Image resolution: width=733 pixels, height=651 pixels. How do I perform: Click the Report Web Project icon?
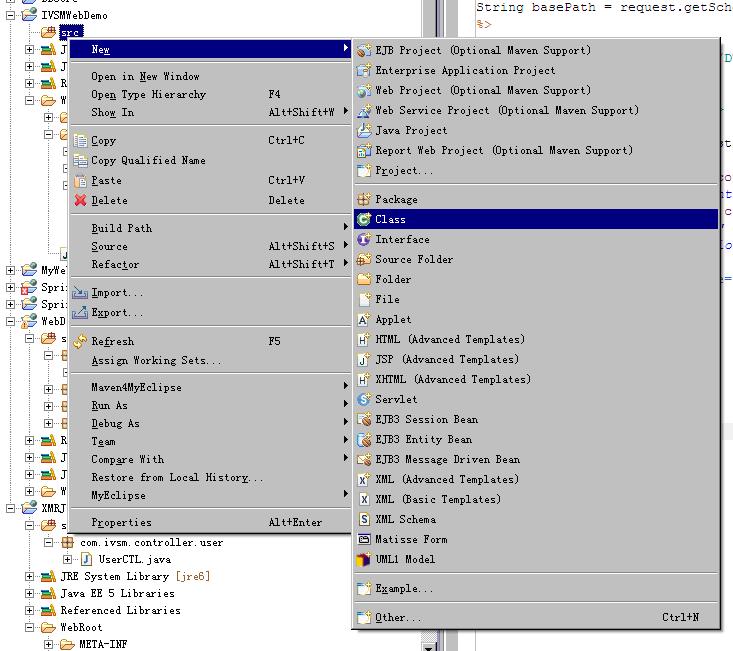[x=364, y=150]
